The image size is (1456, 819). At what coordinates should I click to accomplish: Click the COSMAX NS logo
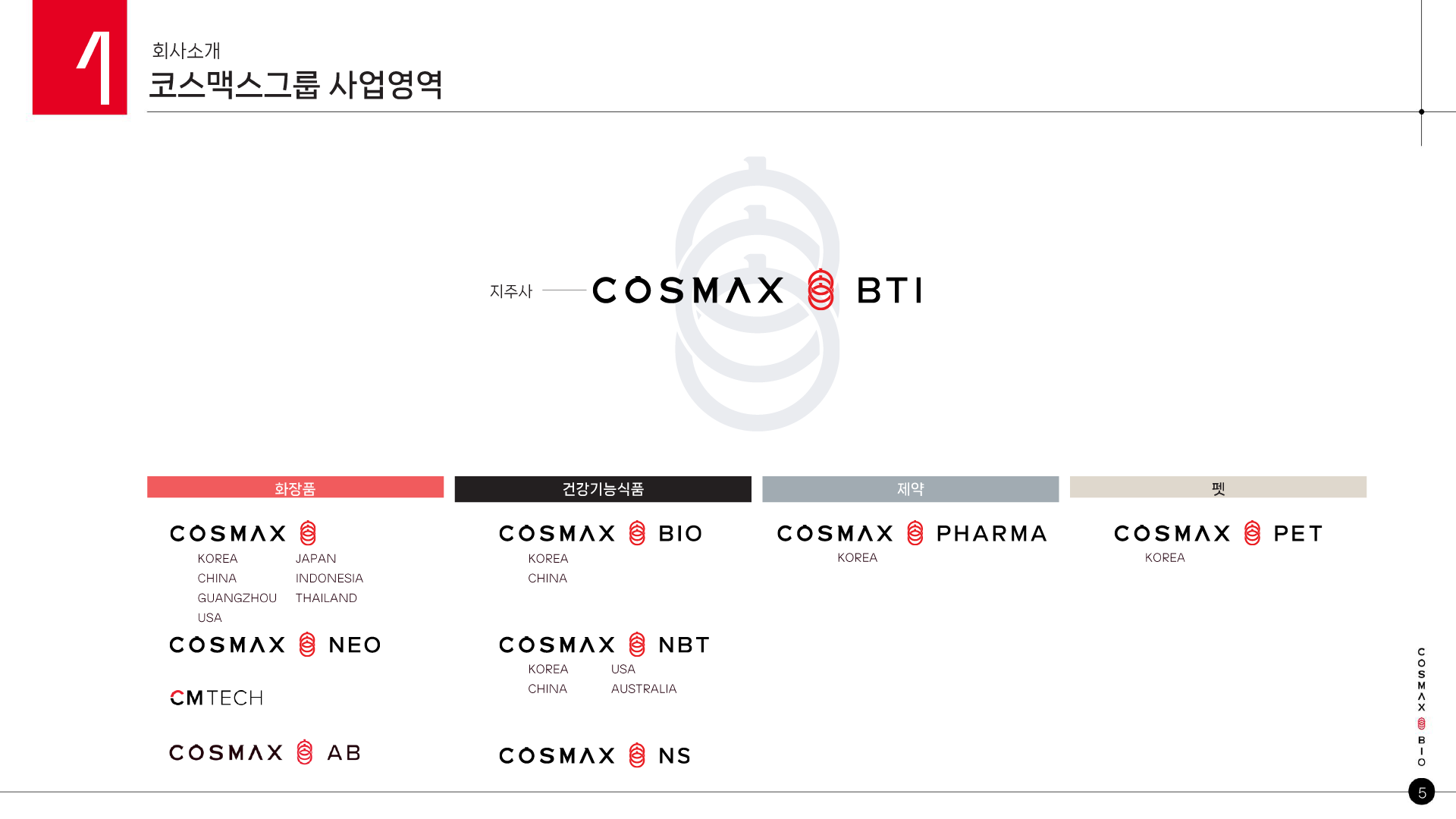pos(595,755)
